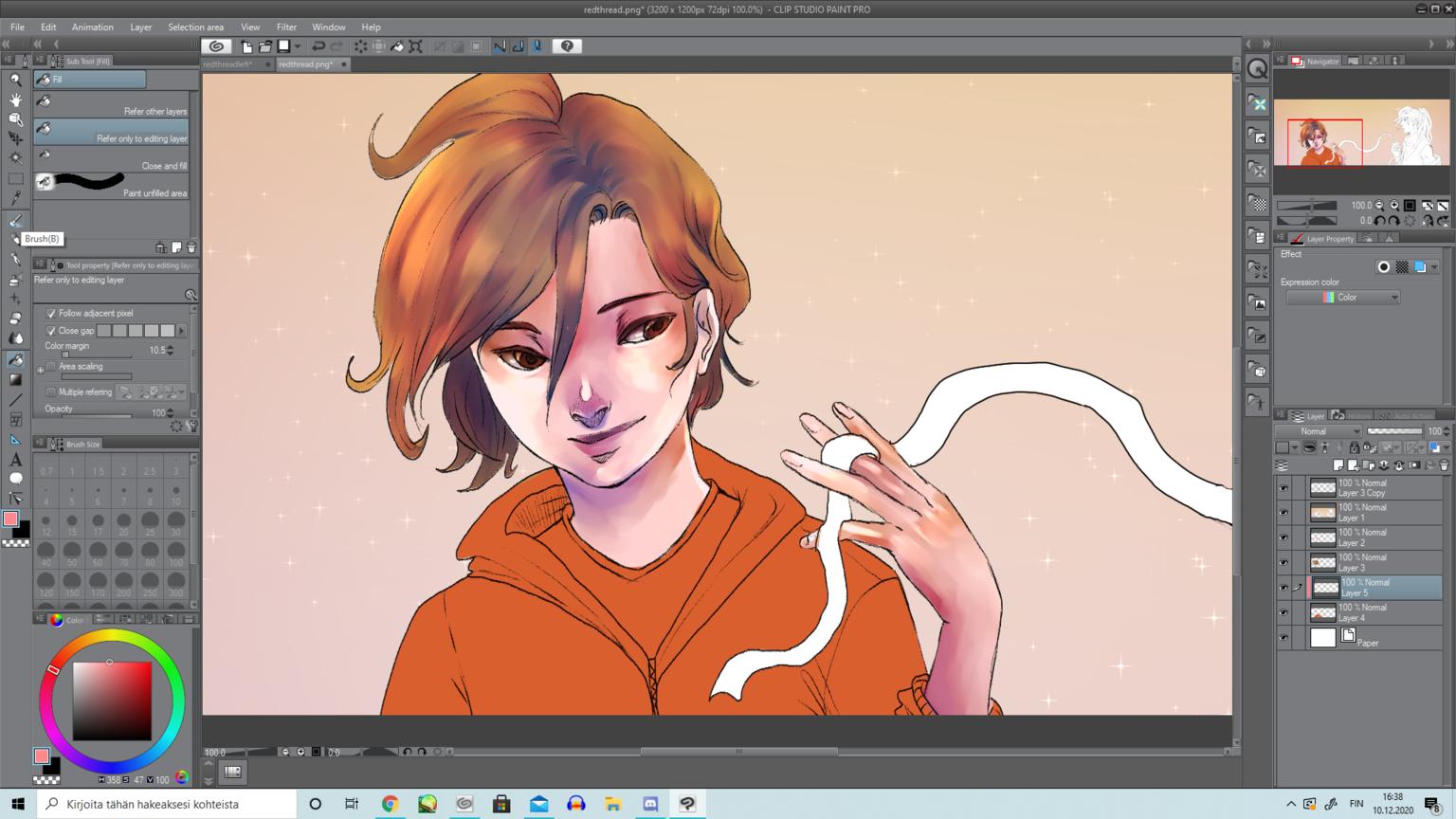Viewport: 1456px width, 819px height.
Task: Choose the Refer other layers sub tool
Action: [112, 105]
